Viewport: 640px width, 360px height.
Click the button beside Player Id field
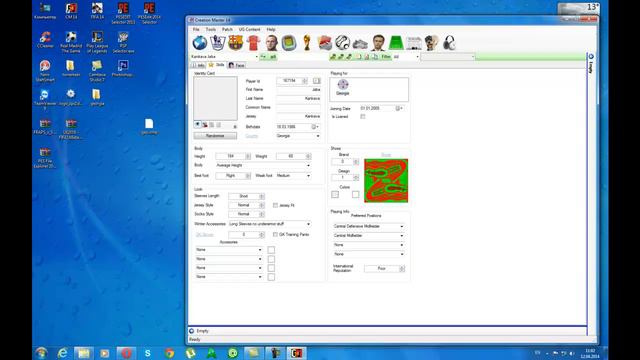[316, 81]
